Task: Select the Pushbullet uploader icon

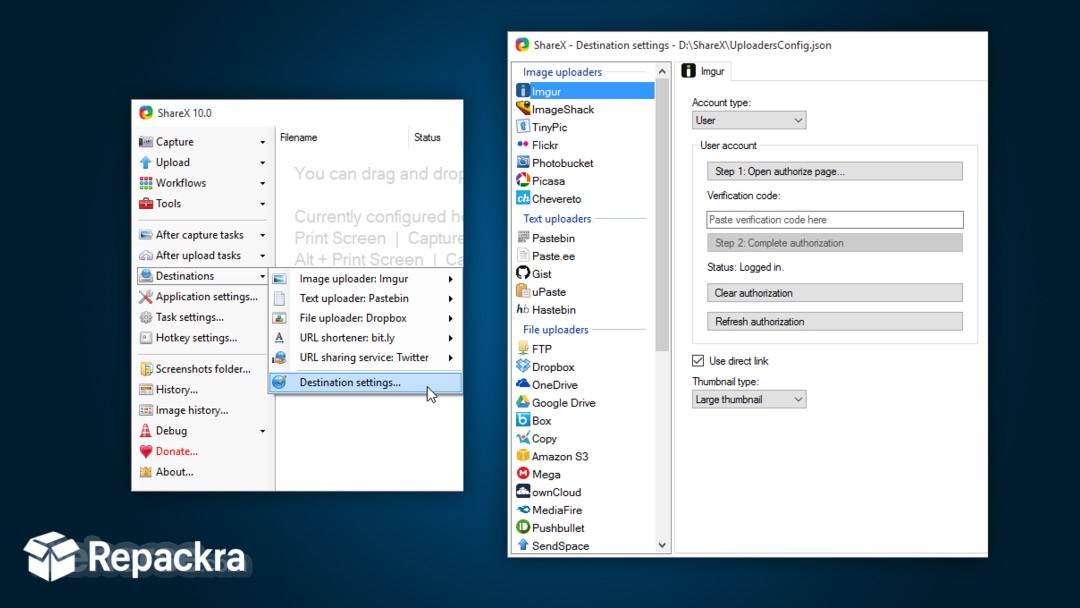Action: coord(523,527)
